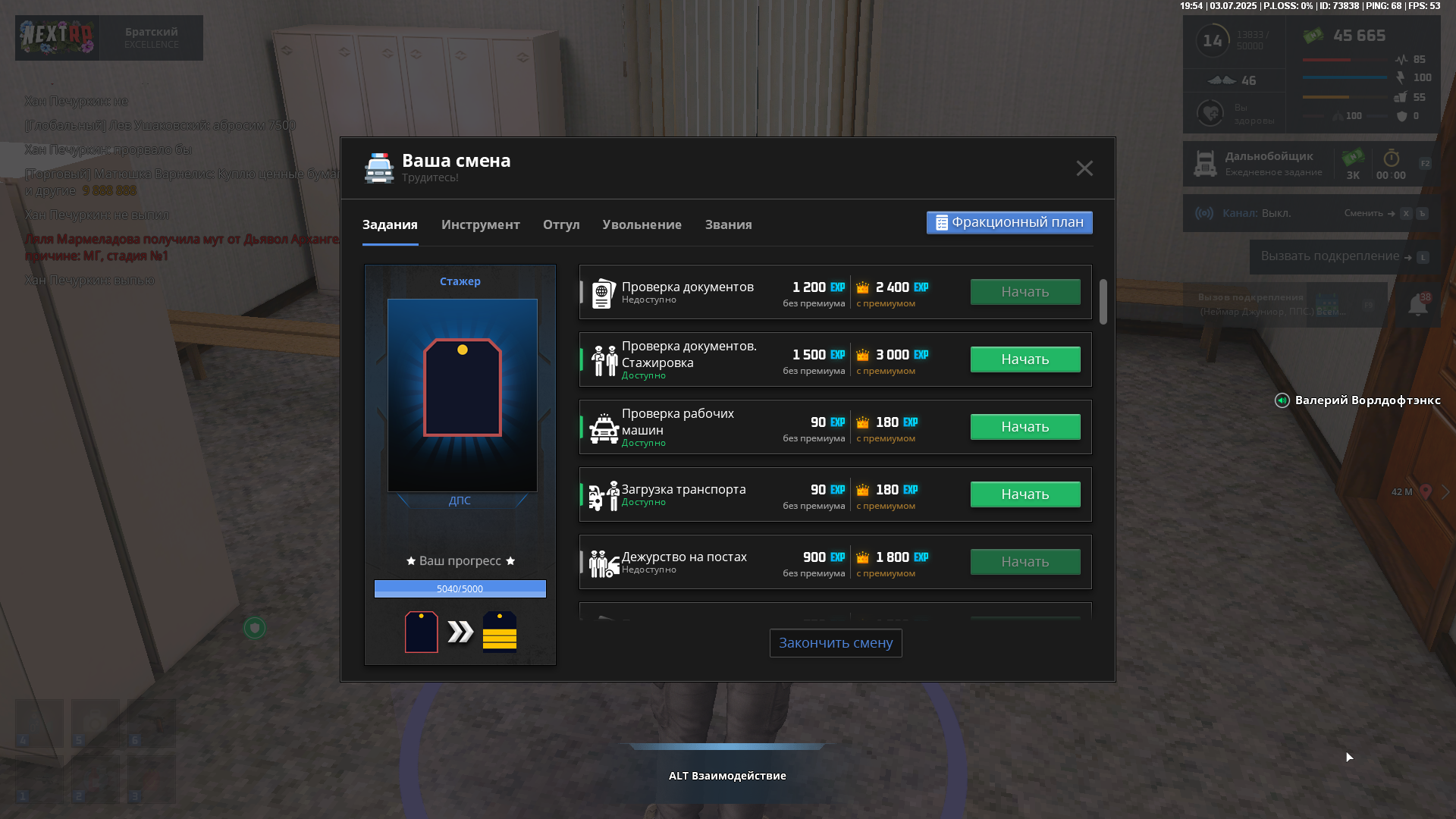This screenshot has width=1456, height=819.
Task: Click the 5040/5000 rank progress bar
Action: coord(460,588)
